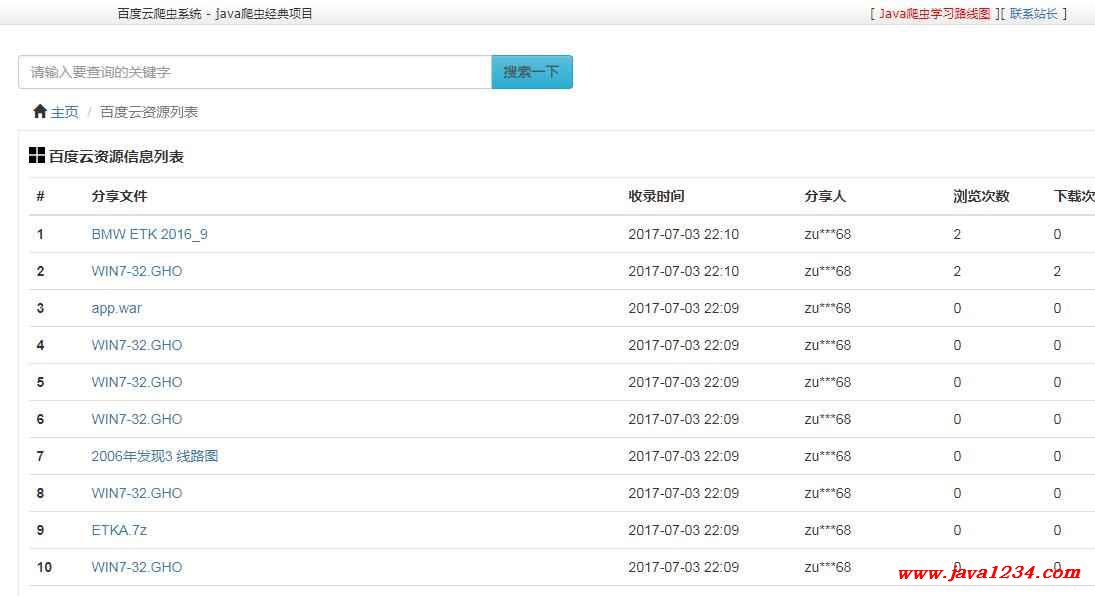Click sharer zu***68 in 2006年发现3 row

click(828, 456)
